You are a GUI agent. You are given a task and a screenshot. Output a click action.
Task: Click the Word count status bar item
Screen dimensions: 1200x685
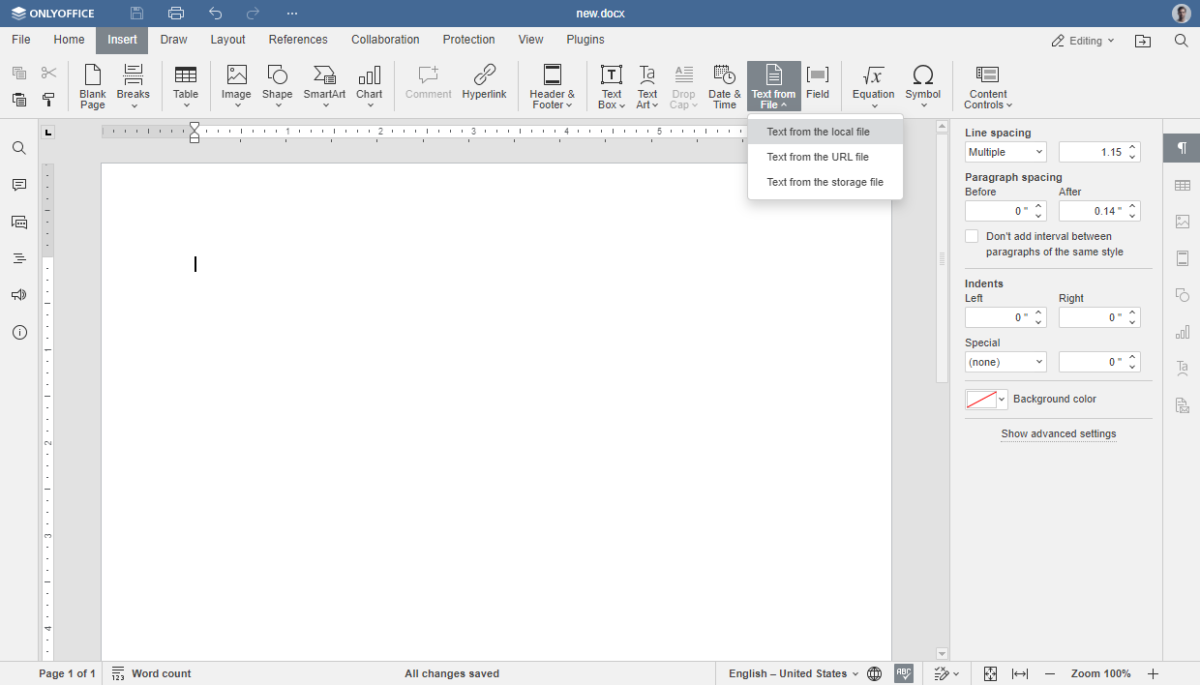(x=151, y=673)
